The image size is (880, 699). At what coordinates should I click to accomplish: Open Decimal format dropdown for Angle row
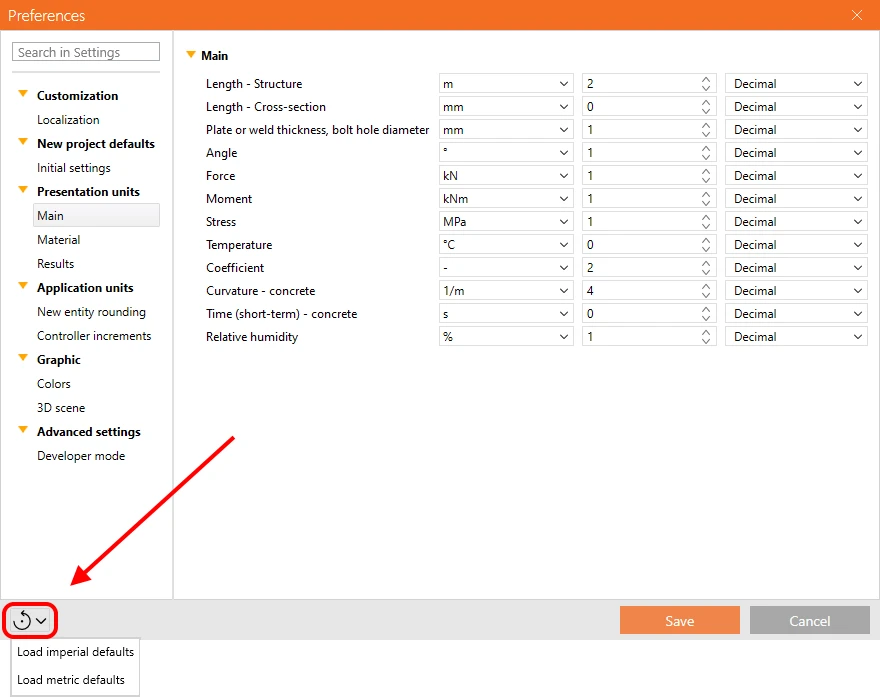[x=796, y=153]
